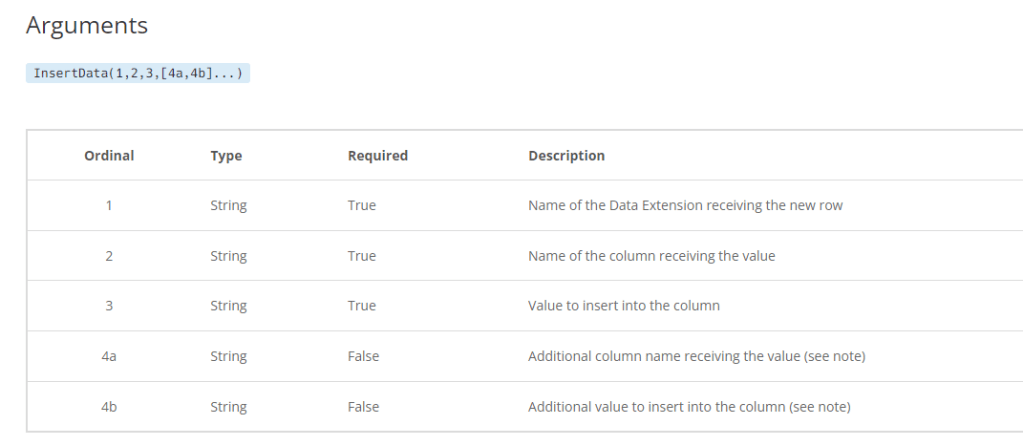
Task: Click the False value in row 4a
Action: pyautogui.click(x=363, y=356)
